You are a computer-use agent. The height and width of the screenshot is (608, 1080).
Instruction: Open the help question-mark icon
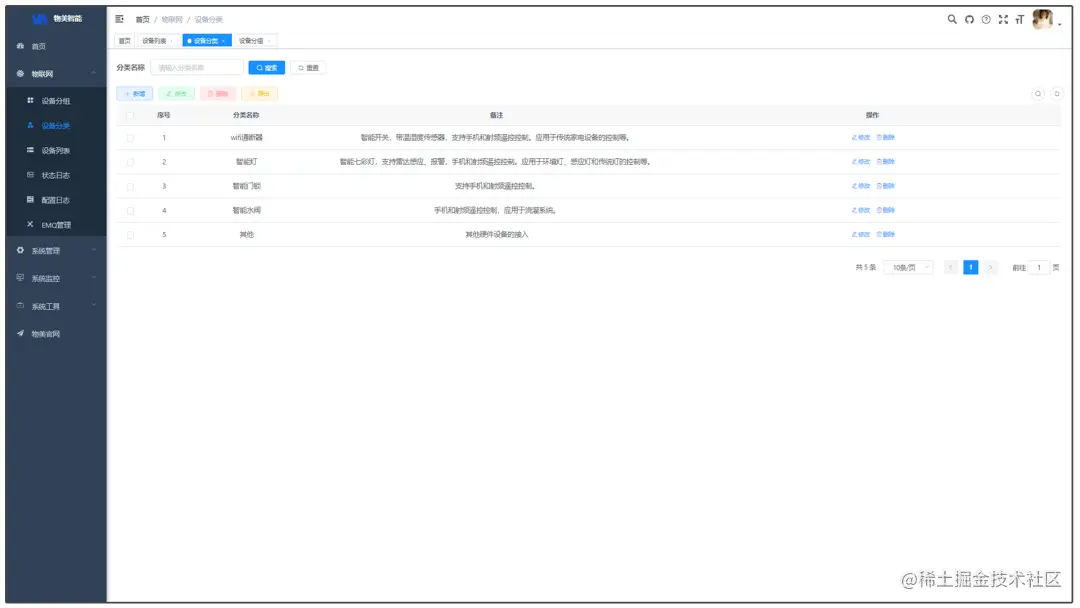coord(986,19)
